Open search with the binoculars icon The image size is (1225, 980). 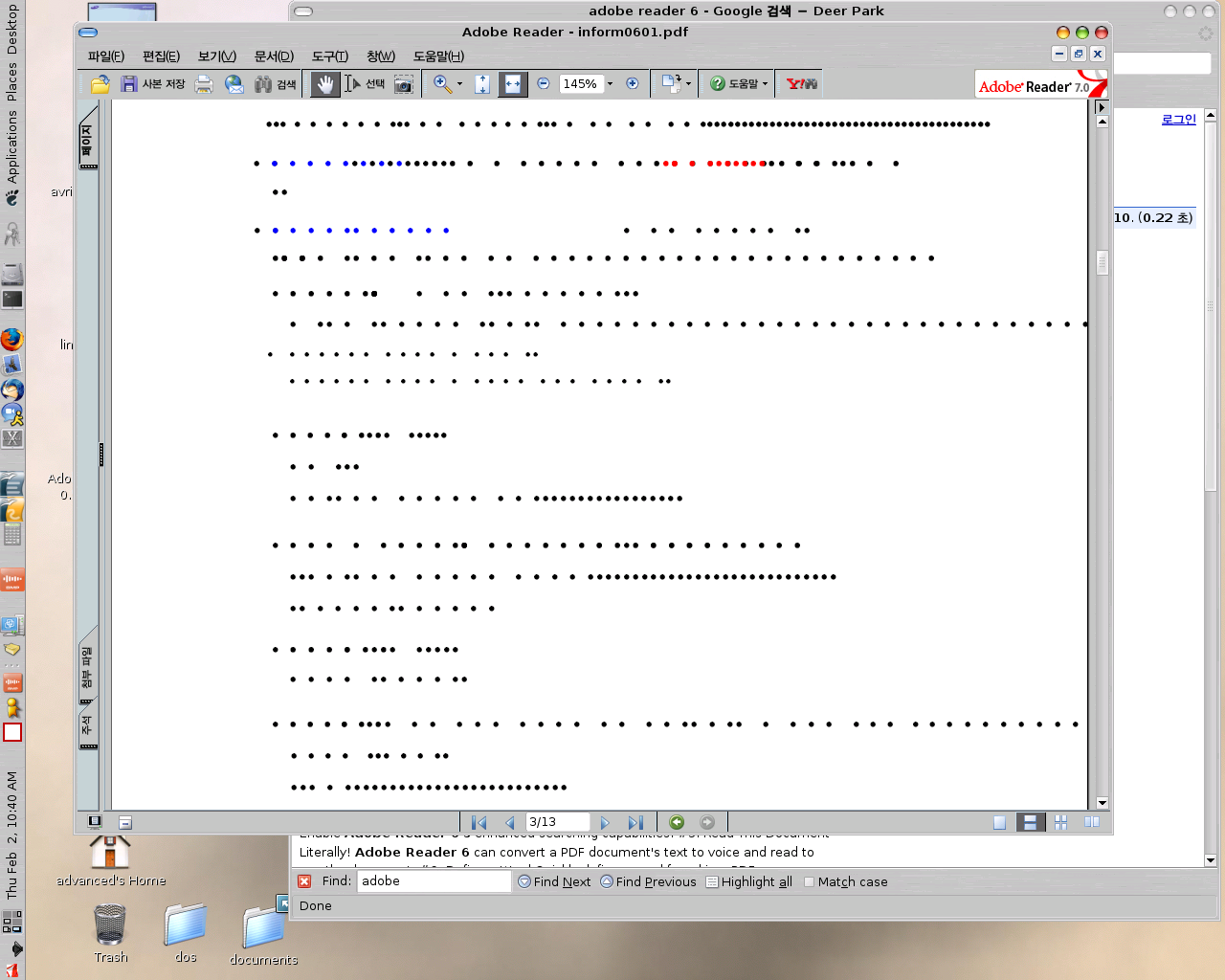tap(276, 84)
